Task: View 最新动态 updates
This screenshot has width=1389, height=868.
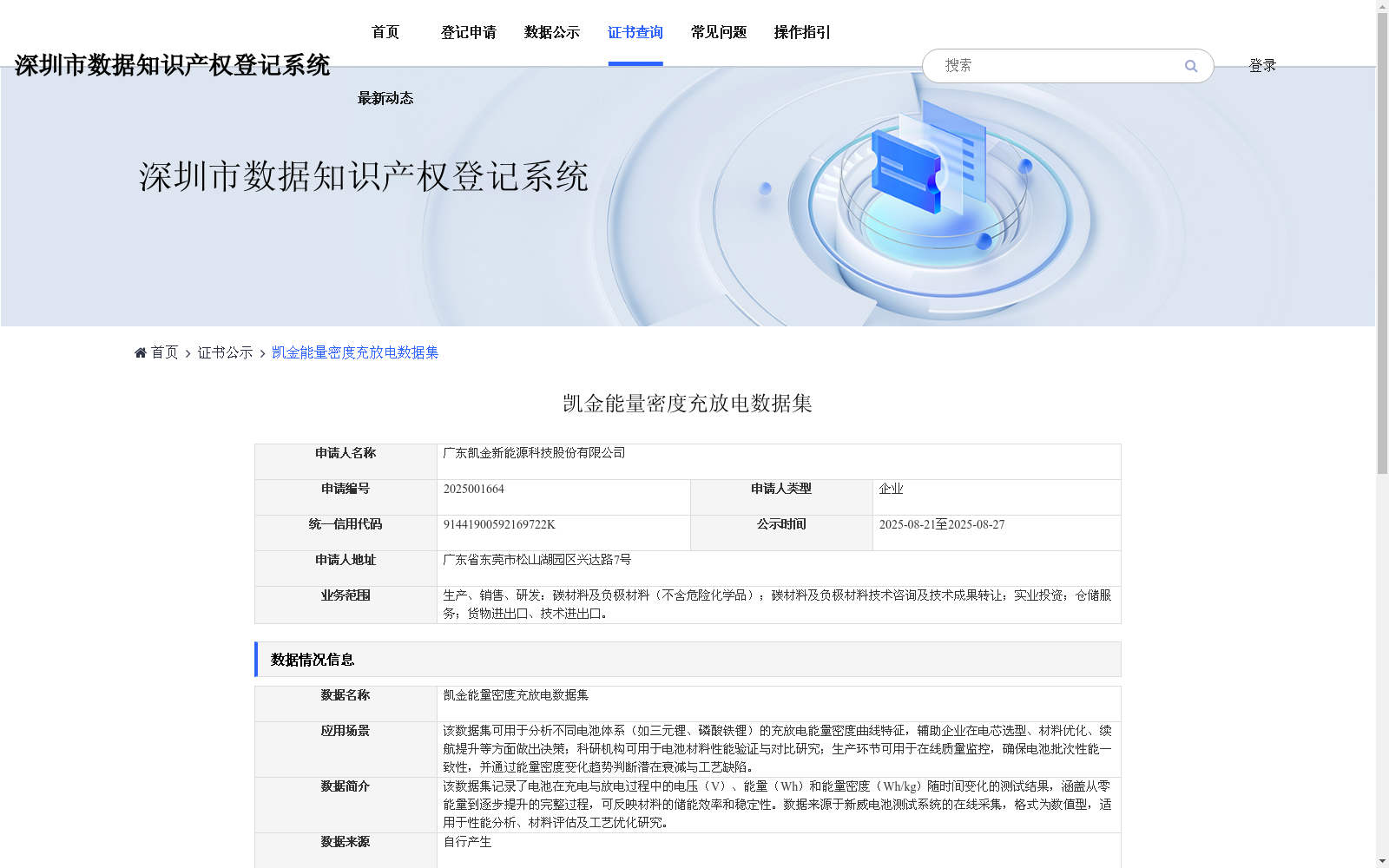Action: pos(385,98)
